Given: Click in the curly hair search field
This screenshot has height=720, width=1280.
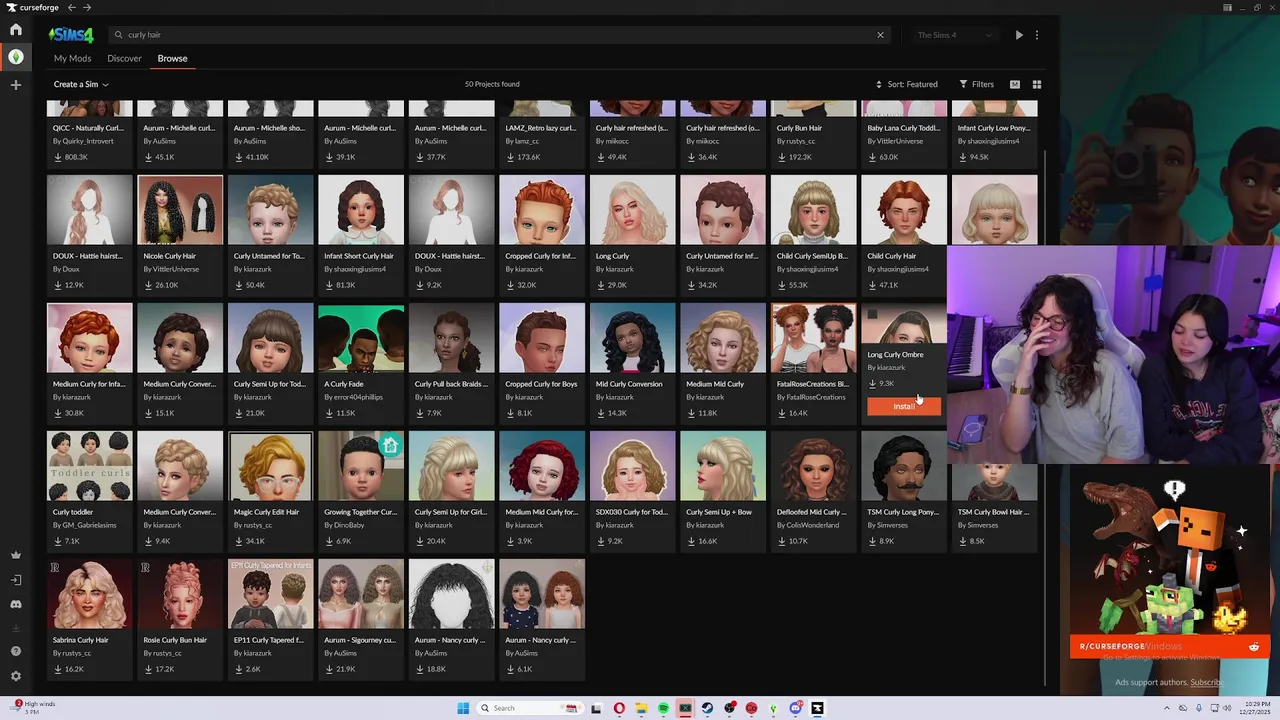Looking at the screenshot, I should [x=500, y=35].
